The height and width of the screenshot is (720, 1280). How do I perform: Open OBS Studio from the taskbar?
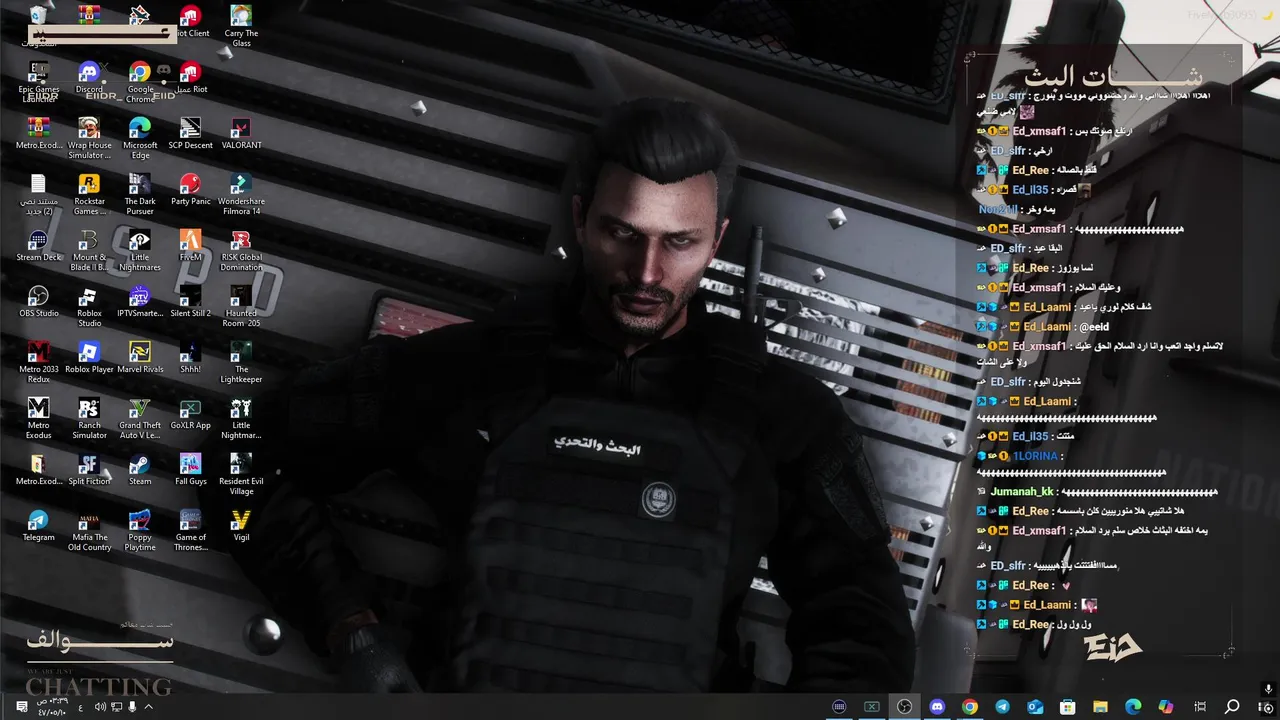[904, 707]
